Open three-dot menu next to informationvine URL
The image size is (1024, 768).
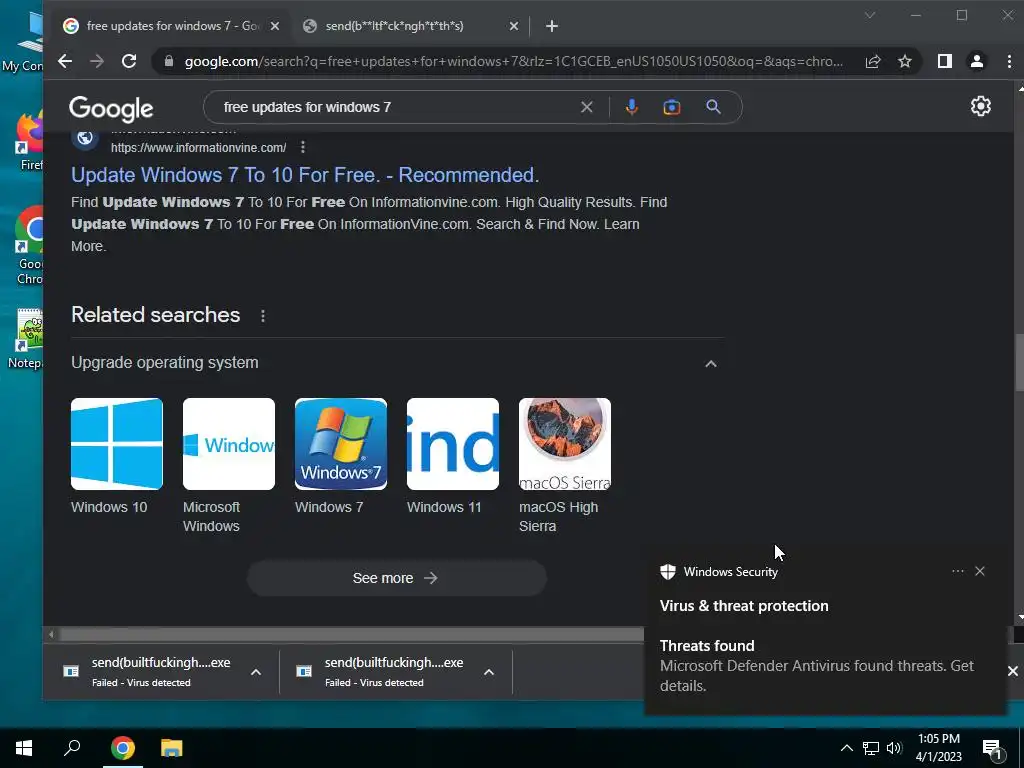click(x=302, y=148)
